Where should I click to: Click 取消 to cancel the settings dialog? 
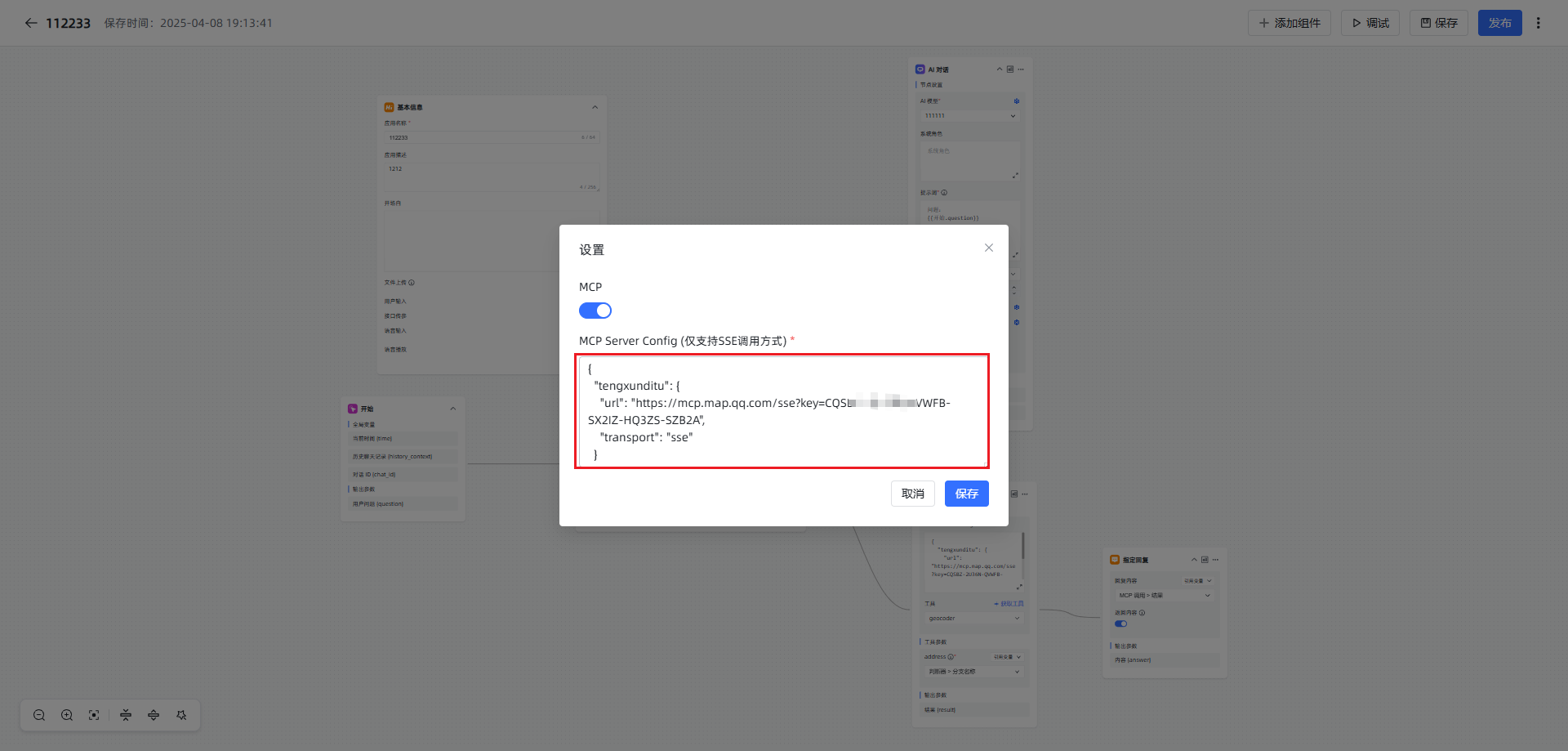pyautogui.click(x=913, y=494)
